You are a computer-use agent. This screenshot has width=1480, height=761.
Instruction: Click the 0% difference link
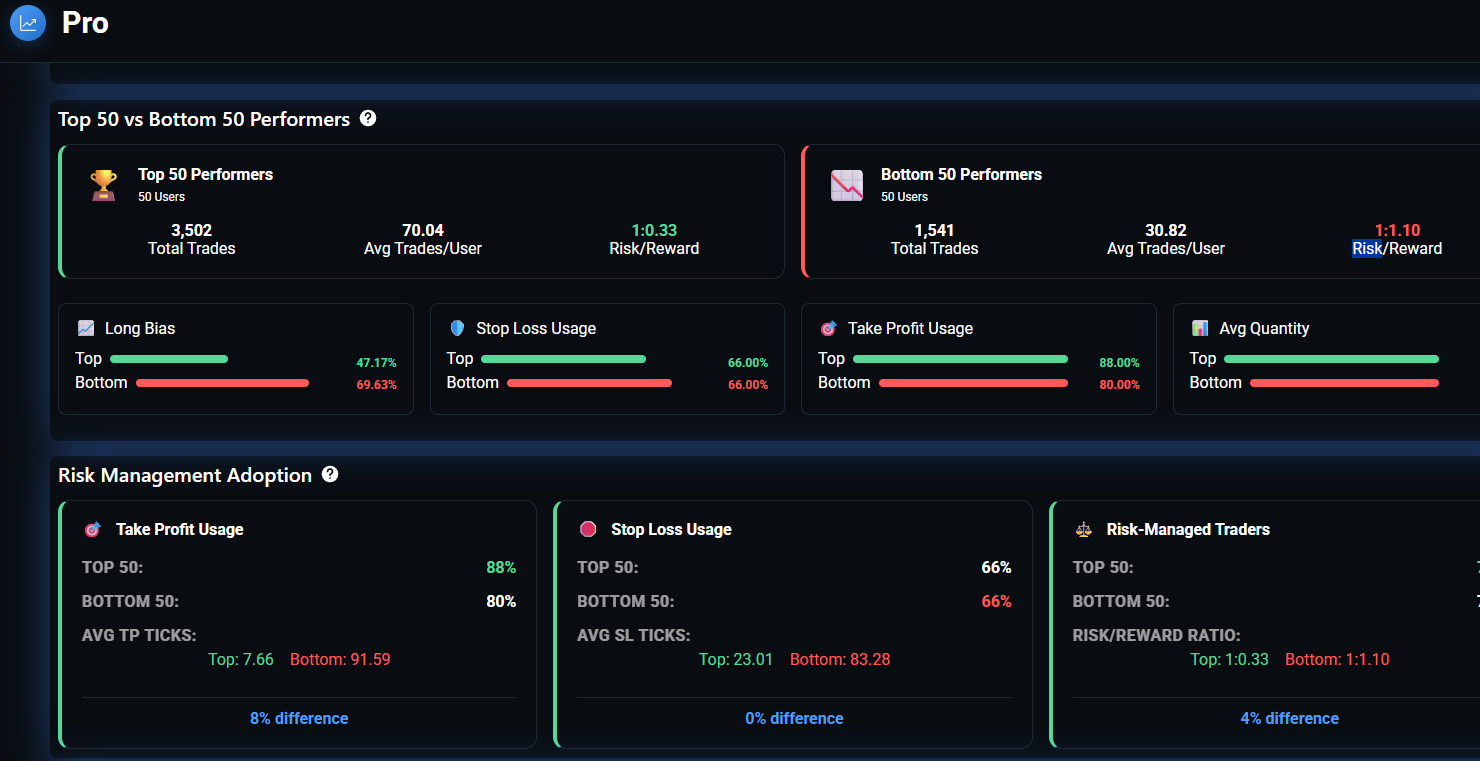pyautogui.click(x=794, y=718)
